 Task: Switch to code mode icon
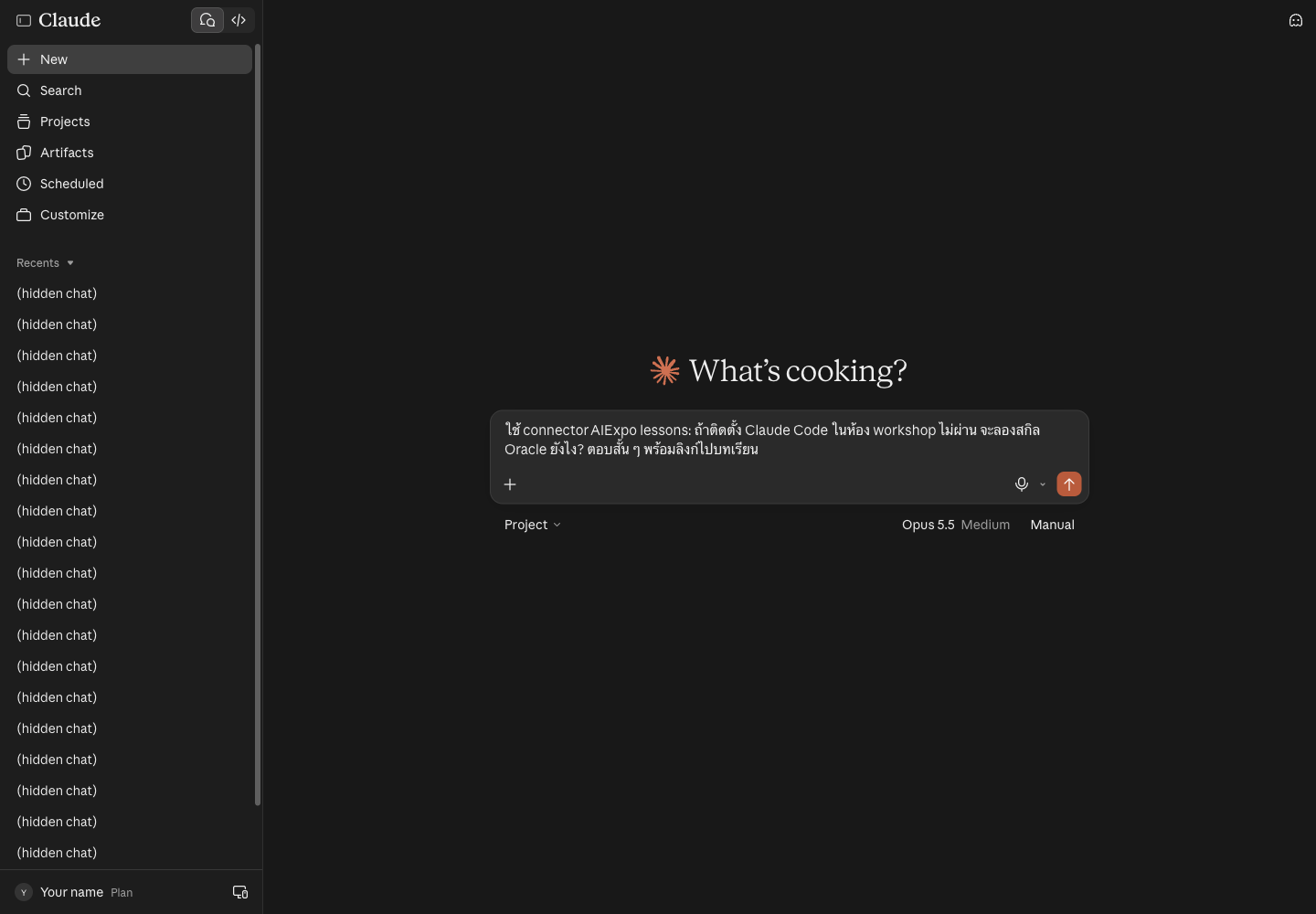click(239, 20)
